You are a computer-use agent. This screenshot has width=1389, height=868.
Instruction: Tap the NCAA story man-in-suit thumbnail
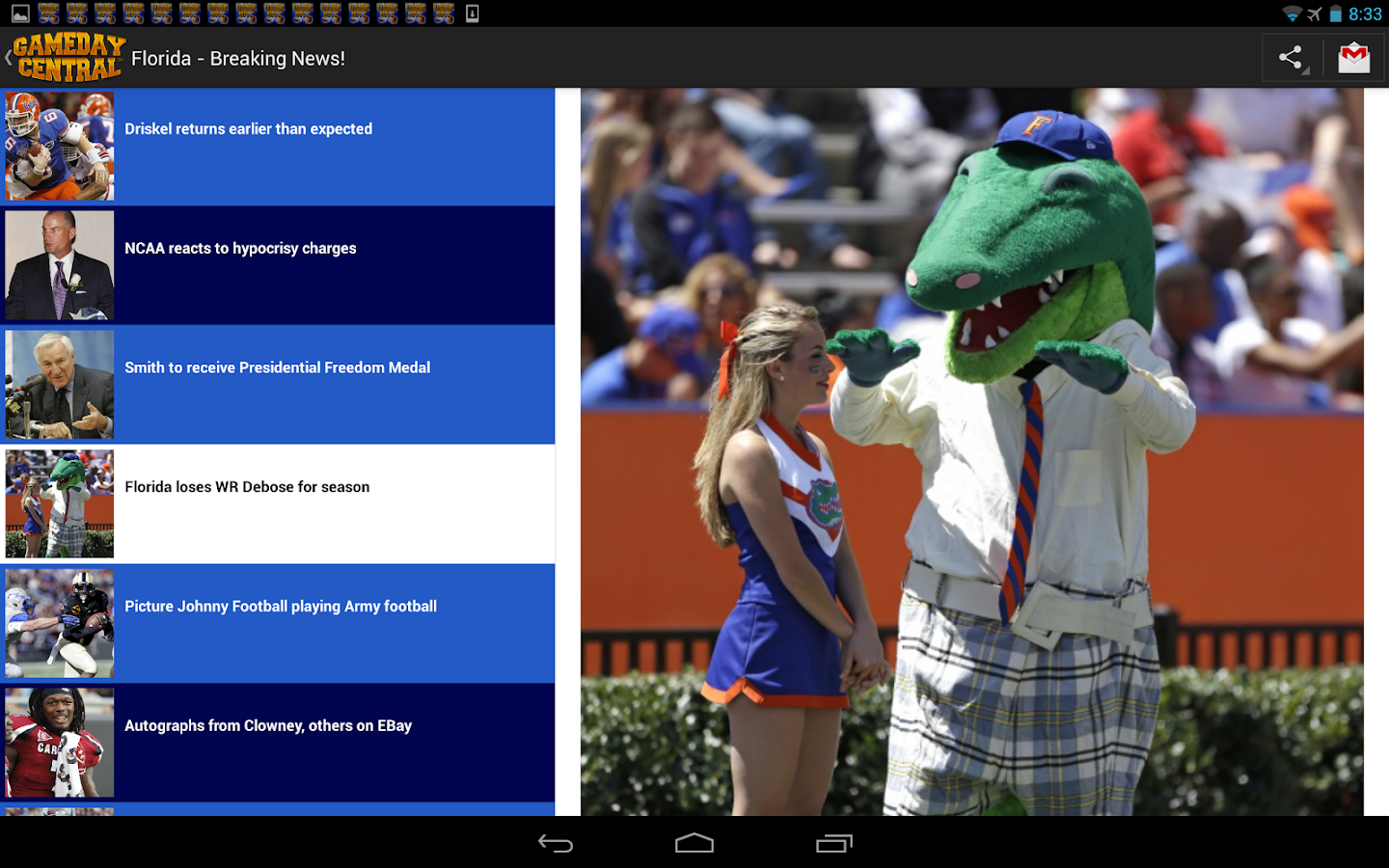(60, 265)
